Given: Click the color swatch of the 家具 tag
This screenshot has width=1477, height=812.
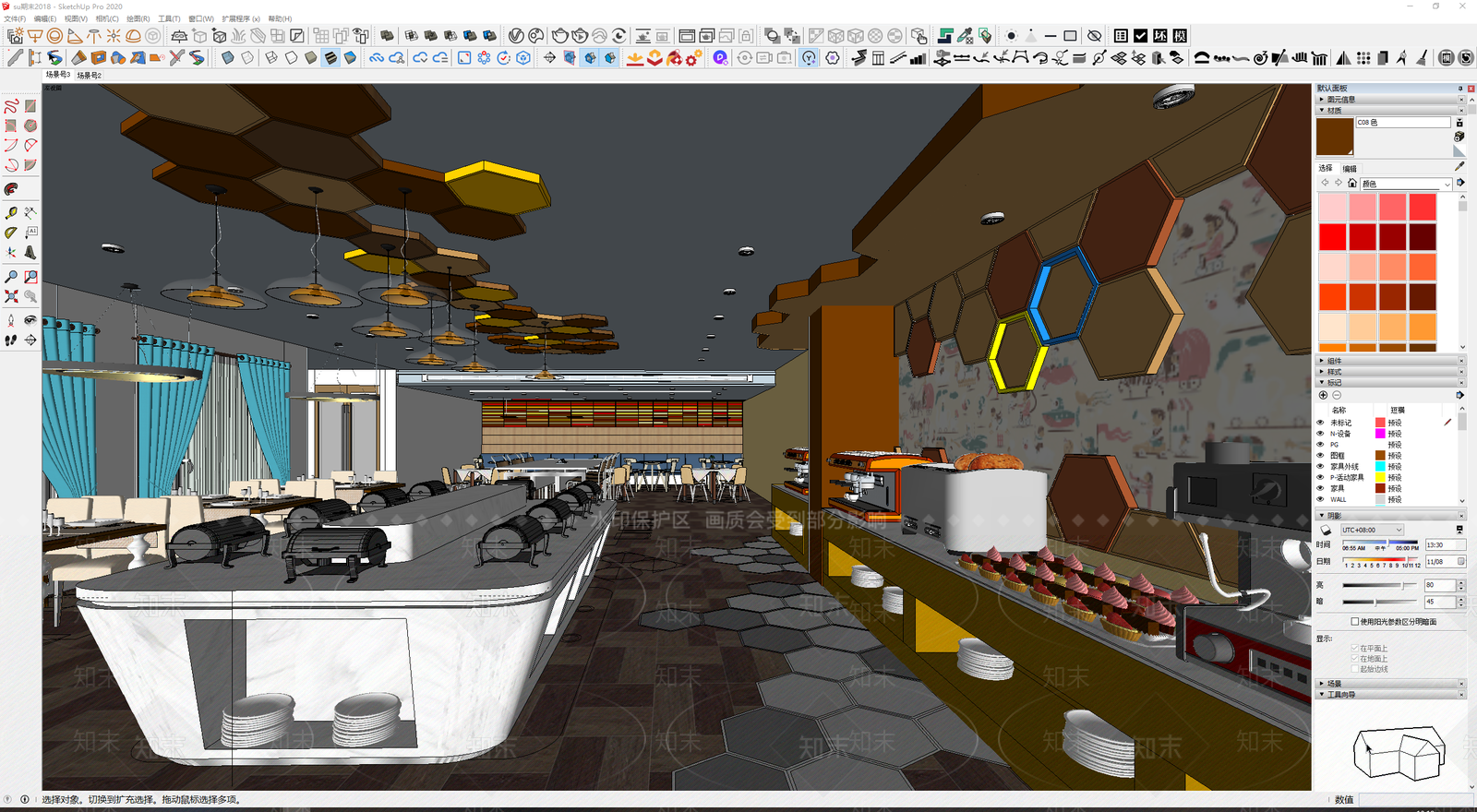Looking at the screenshot, I should 1380,489.
